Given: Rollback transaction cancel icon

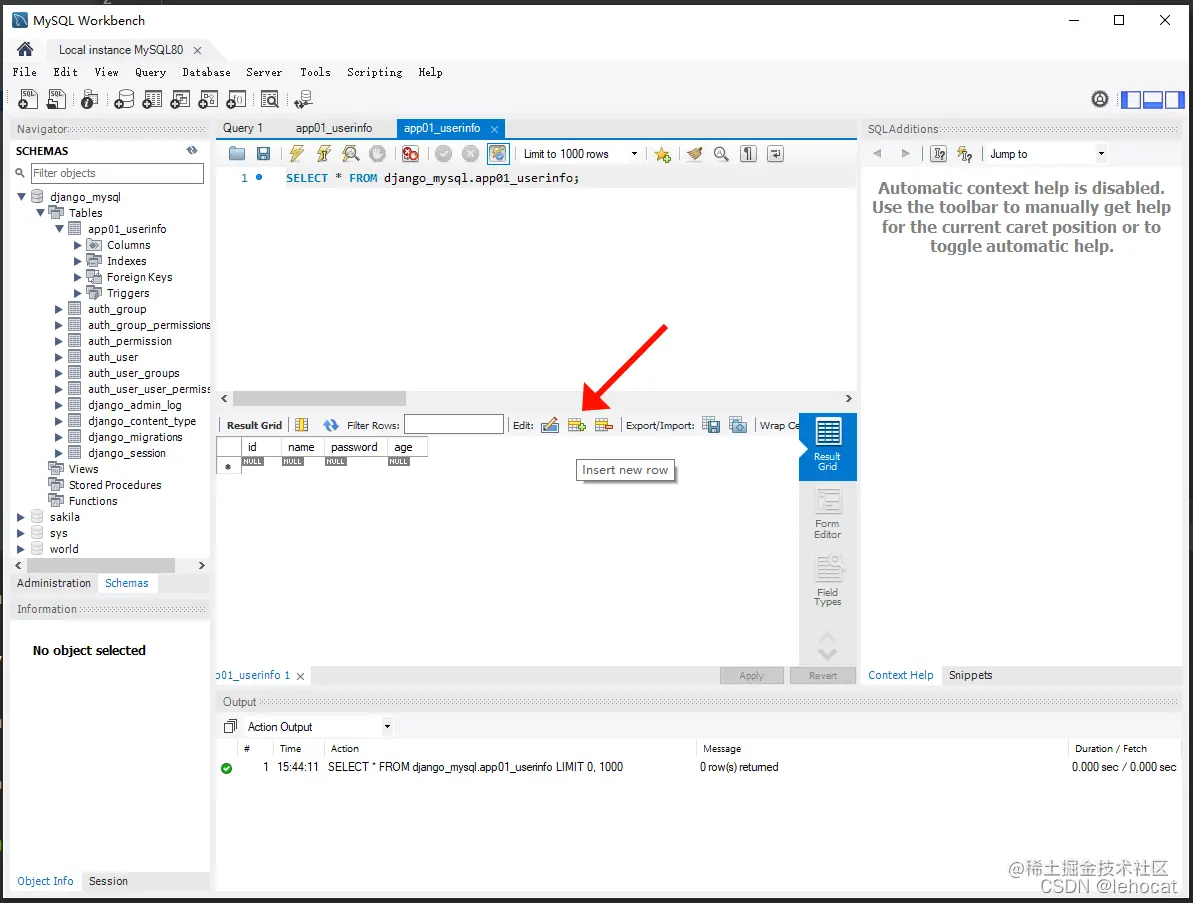Looking at the screenshot, I should (x=471, y=154).
